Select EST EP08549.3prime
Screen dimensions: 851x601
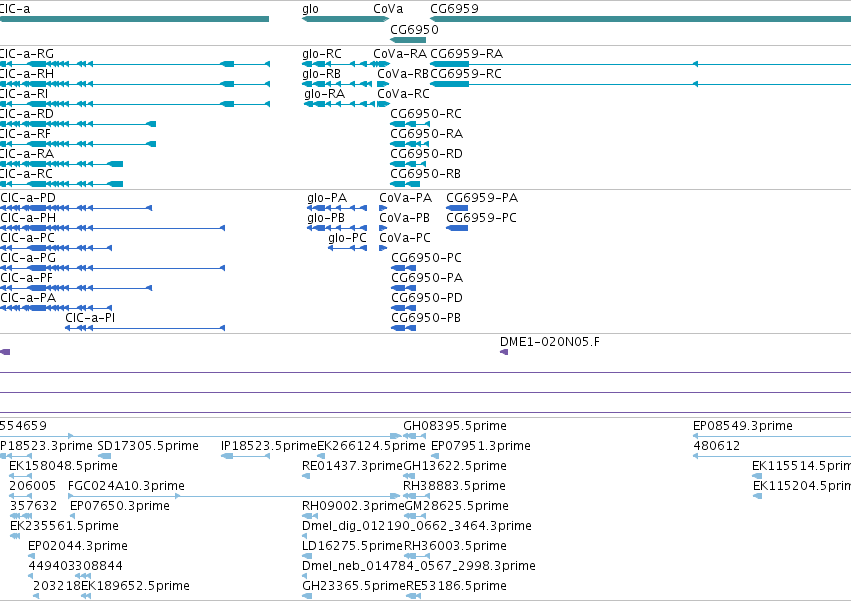pos(772,436)
